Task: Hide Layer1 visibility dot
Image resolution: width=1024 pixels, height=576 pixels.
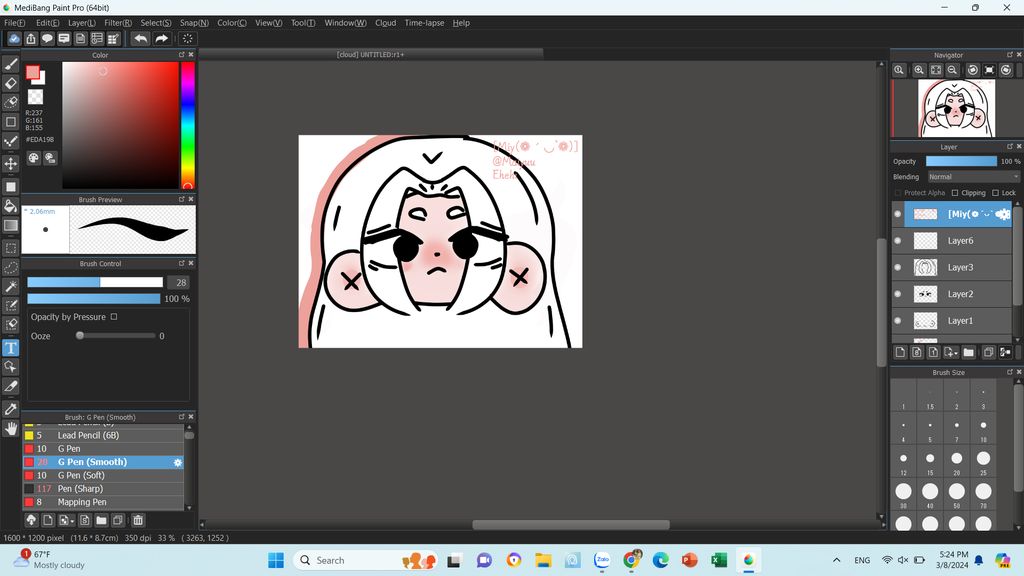Action: (x=898, y=321)
